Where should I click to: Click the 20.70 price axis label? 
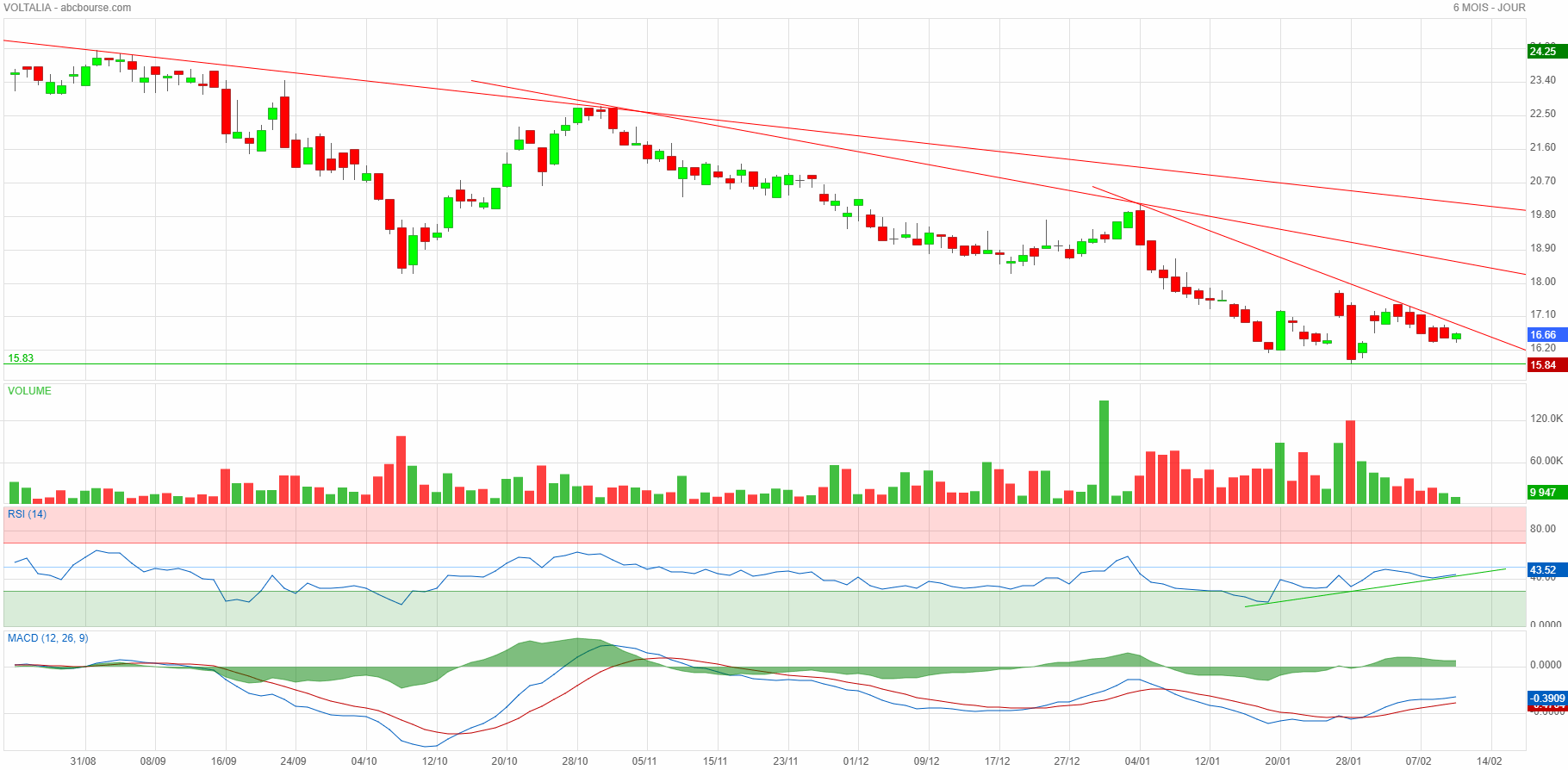(x=1543, y=181)
